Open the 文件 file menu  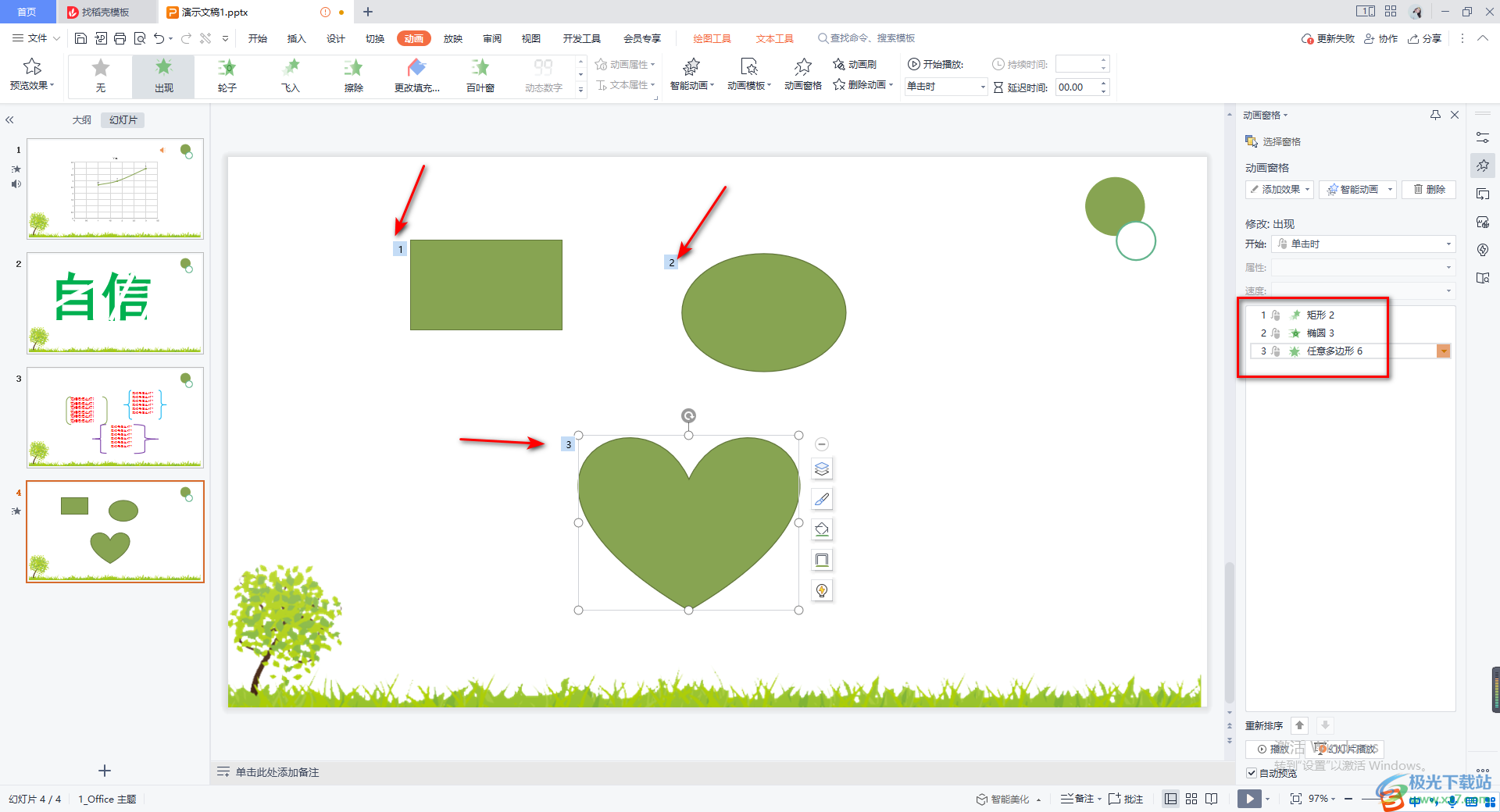(36, 38)
